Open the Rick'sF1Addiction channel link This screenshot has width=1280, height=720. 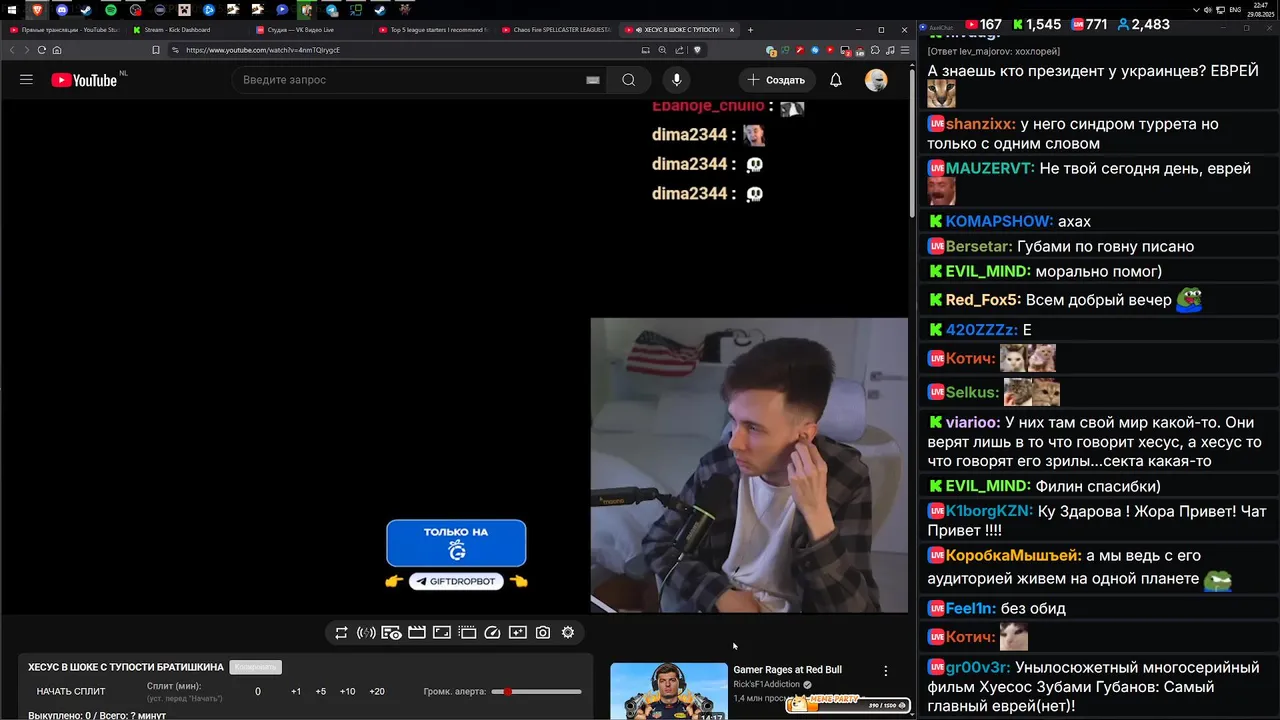click(766, 685)
